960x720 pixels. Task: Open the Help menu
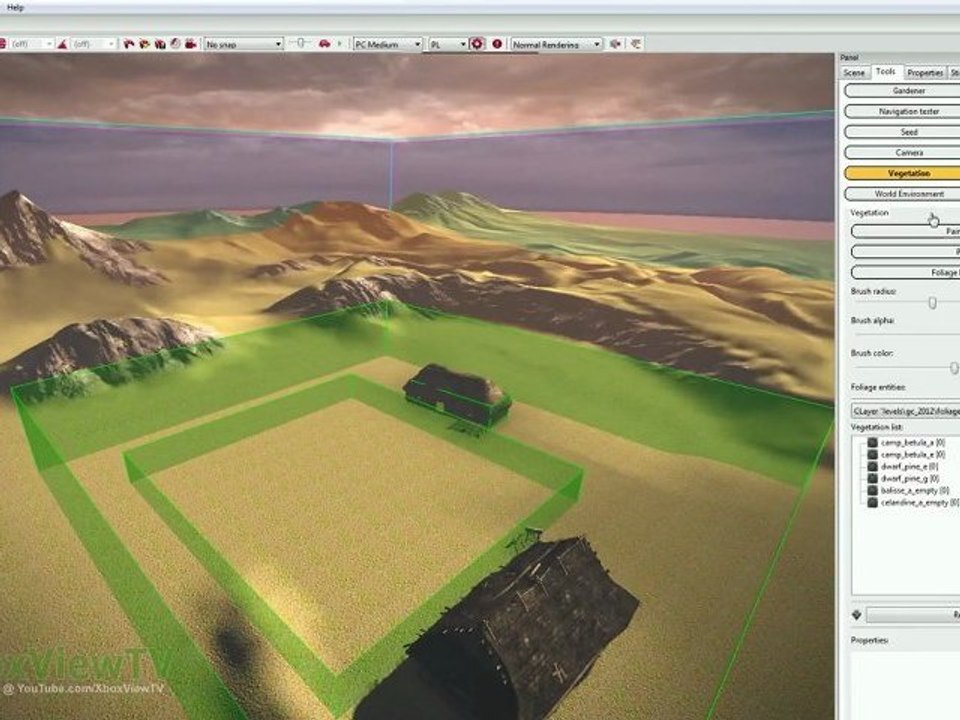(15, 7)
